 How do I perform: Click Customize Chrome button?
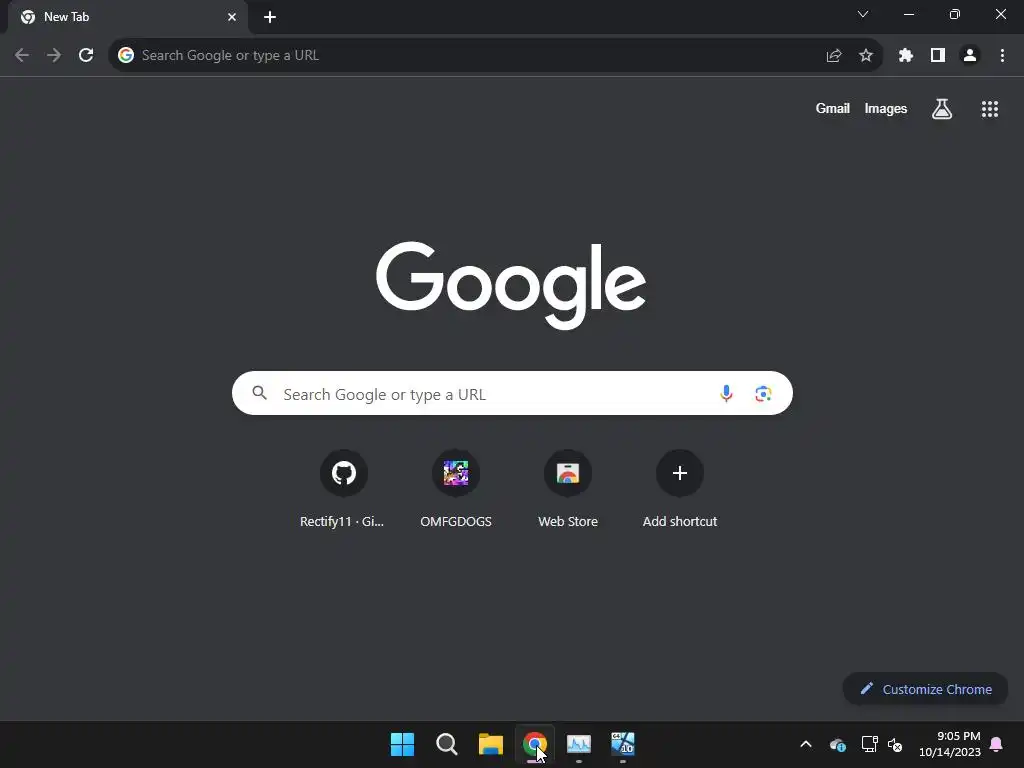pos(925,689)
